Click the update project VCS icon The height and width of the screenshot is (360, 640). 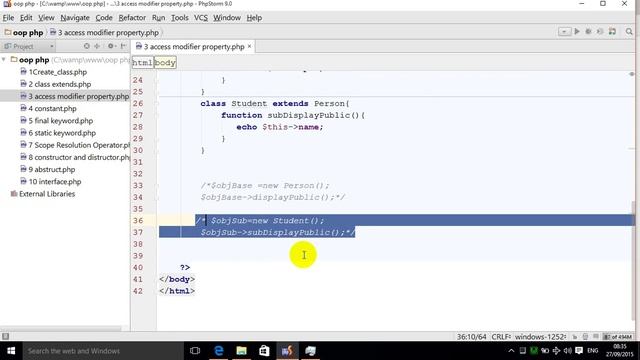tap(612, 31)
